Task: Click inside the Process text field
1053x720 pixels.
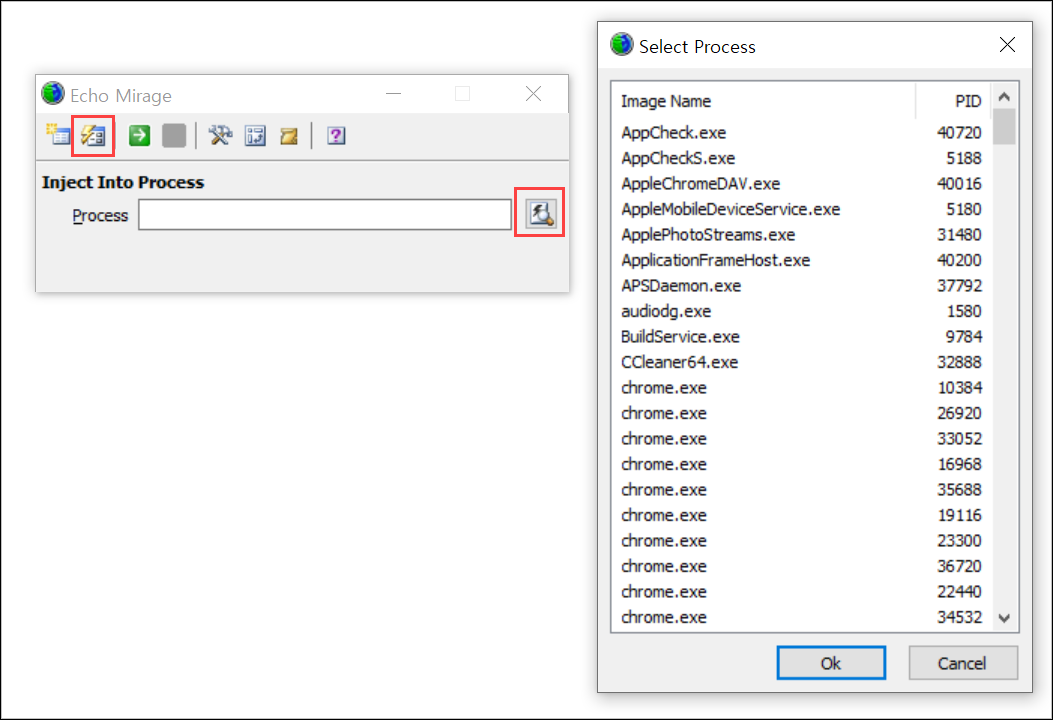Action: pyautogui.click(x=325, y=214)
